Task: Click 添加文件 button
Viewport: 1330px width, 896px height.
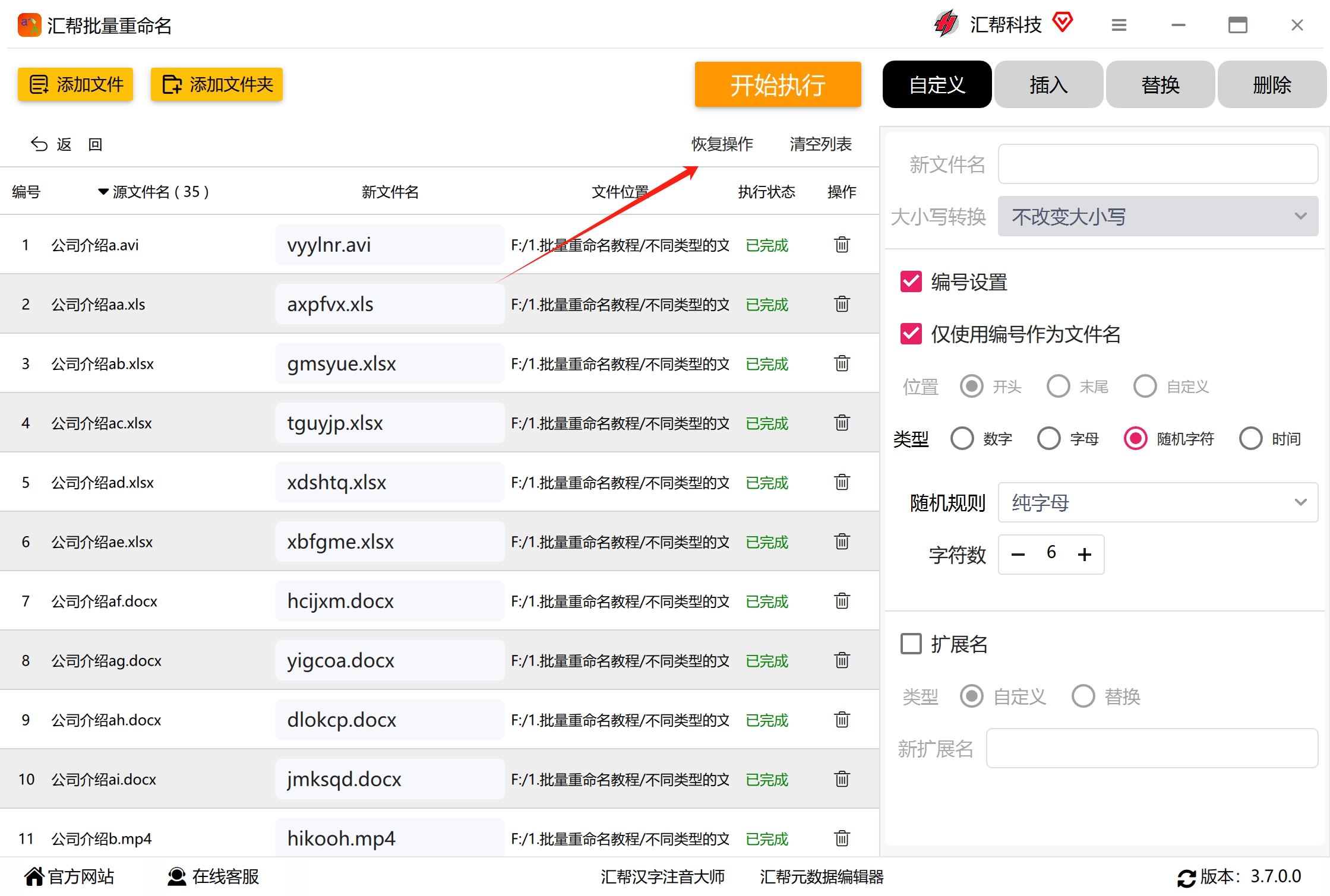Action: click(x=75, y=84)
